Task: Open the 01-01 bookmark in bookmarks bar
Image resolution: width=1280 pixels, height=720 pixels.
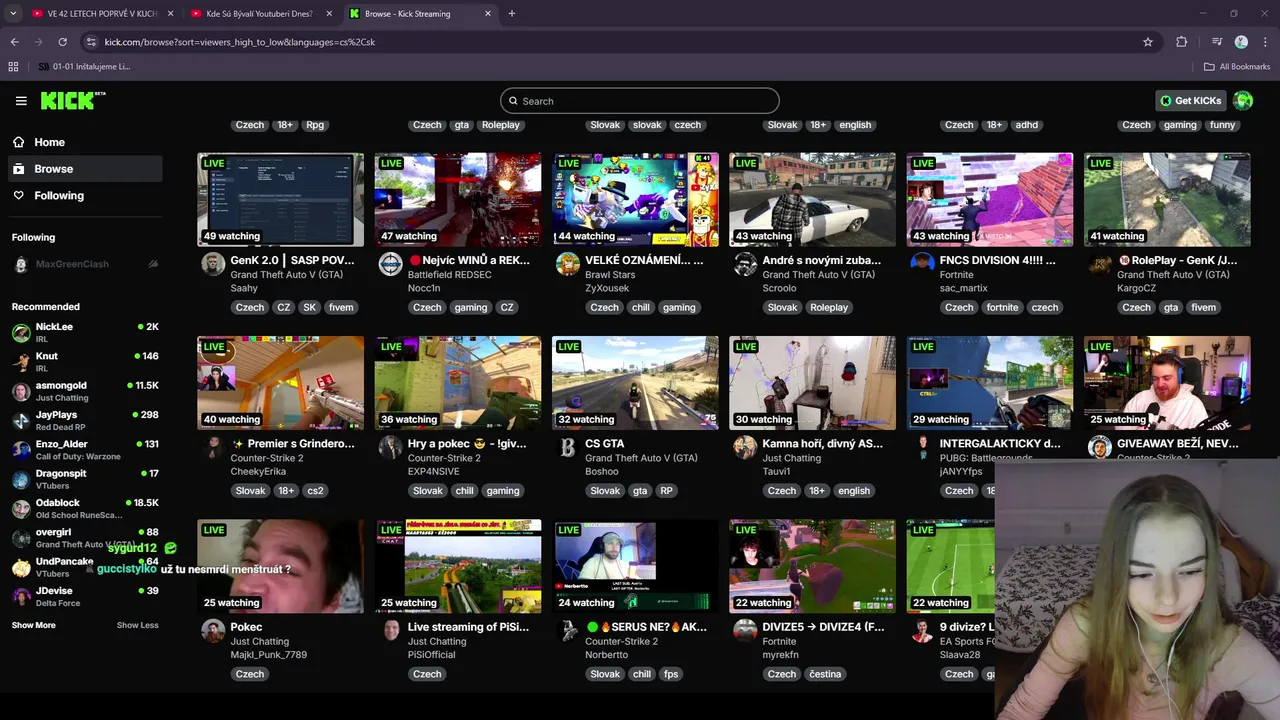Action: click(x=84, y=66)
